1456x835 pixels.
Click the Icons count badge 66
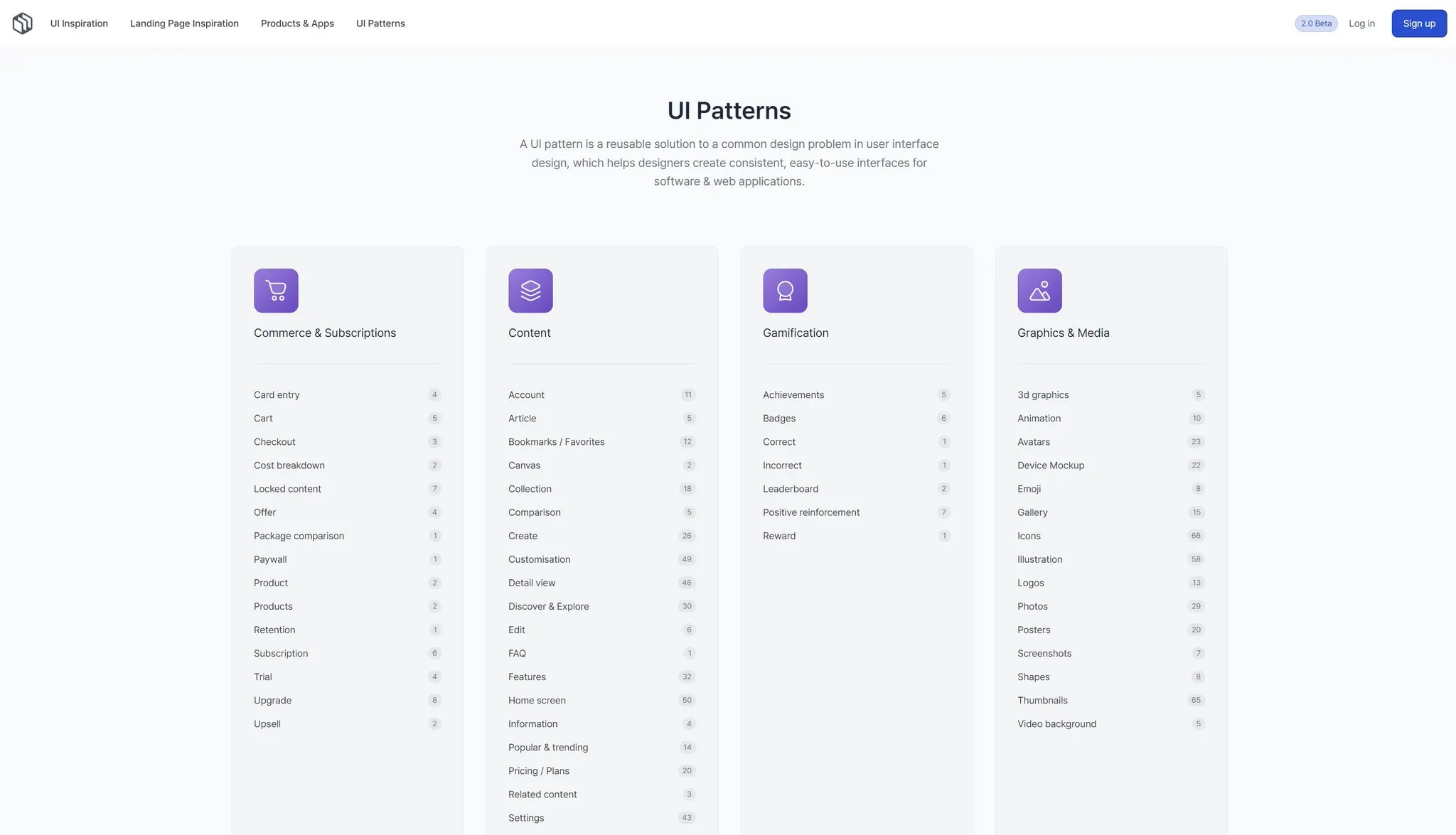pos(1196,536)
